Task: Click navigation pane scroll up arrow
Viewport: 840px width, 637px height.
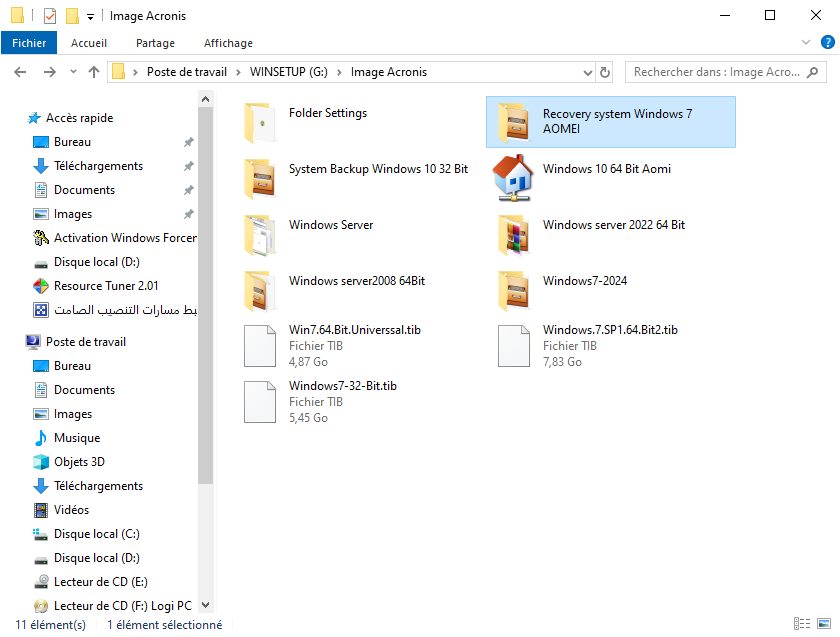Action: [205, 99]
